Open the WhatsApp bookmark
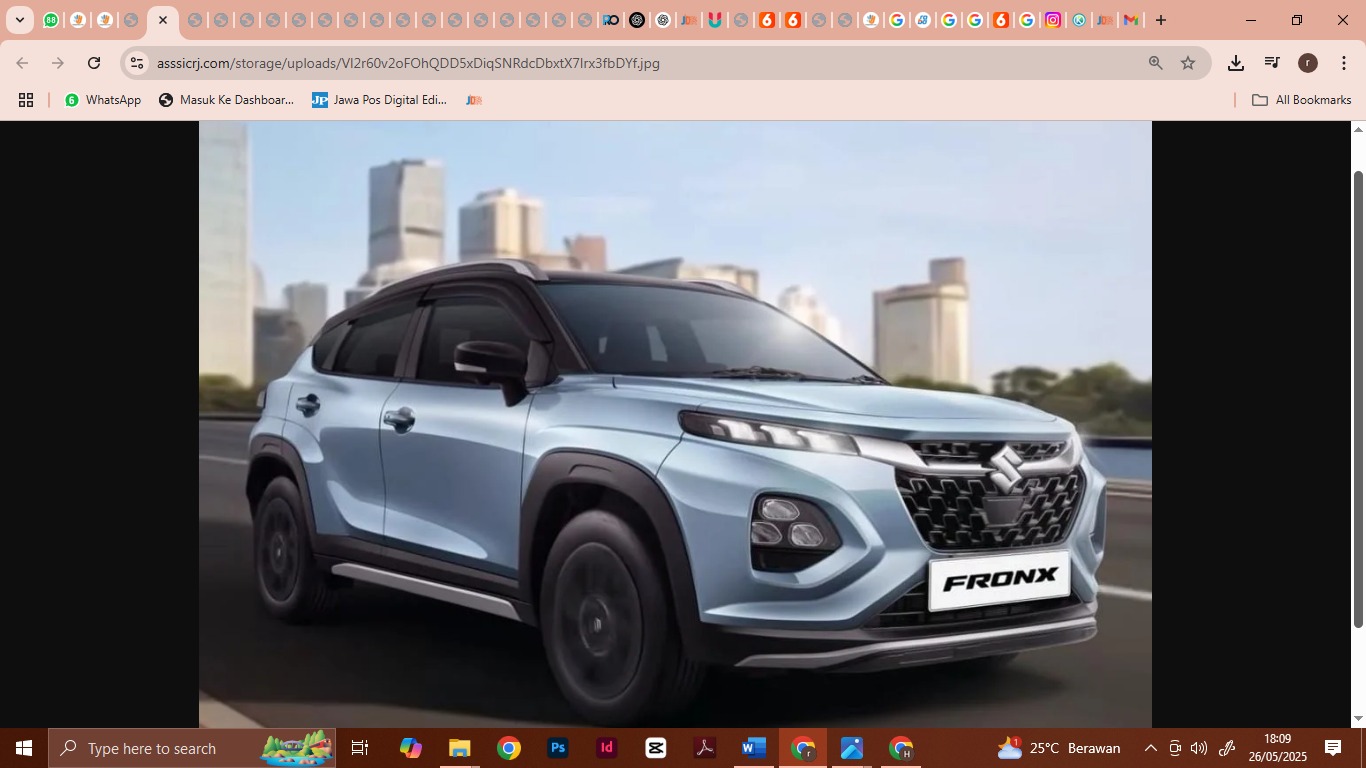Screen dimensions: 1366x768 [x=102, y=100]
